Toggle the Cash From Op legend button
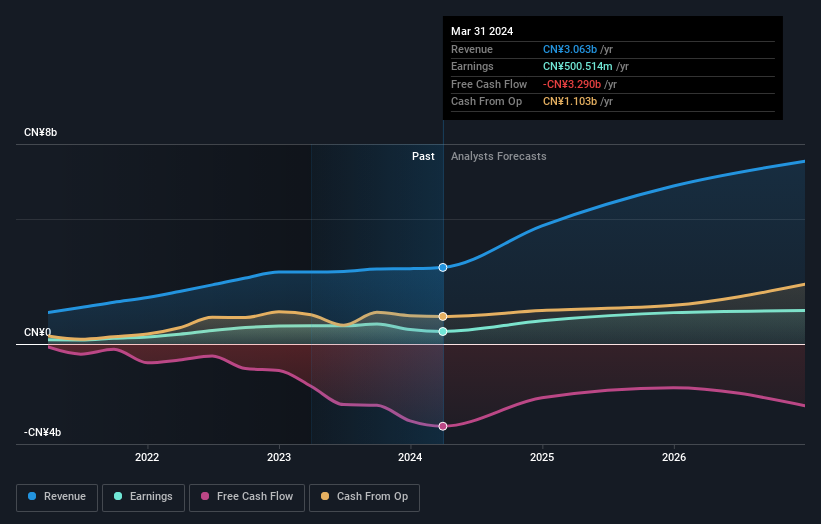This screenshot has height=524, width=821. pyautogui.click(x=364, y=497)
